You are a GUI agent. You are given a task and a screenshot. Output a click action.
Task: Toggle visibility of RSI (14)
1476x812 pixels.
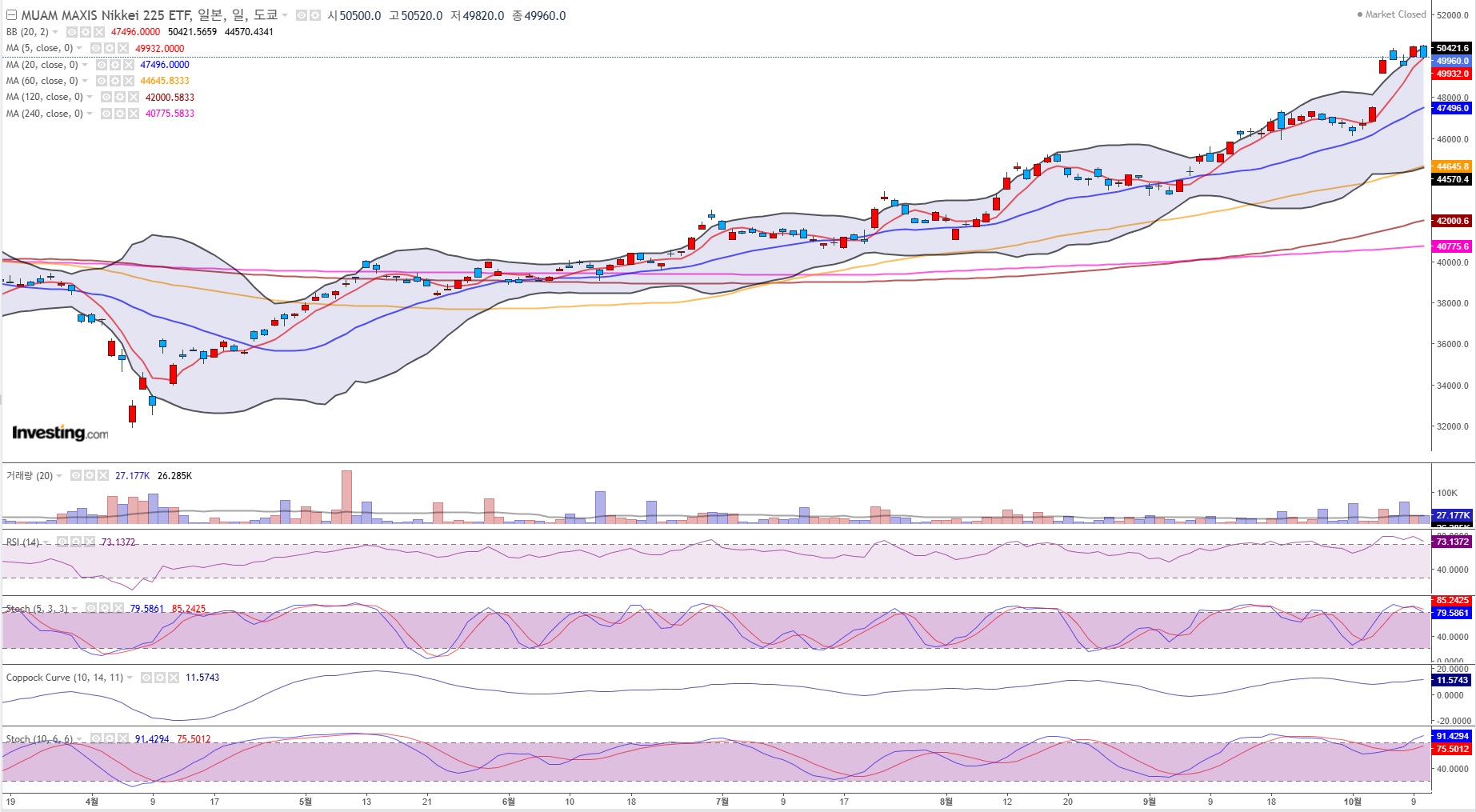point(61,542)
